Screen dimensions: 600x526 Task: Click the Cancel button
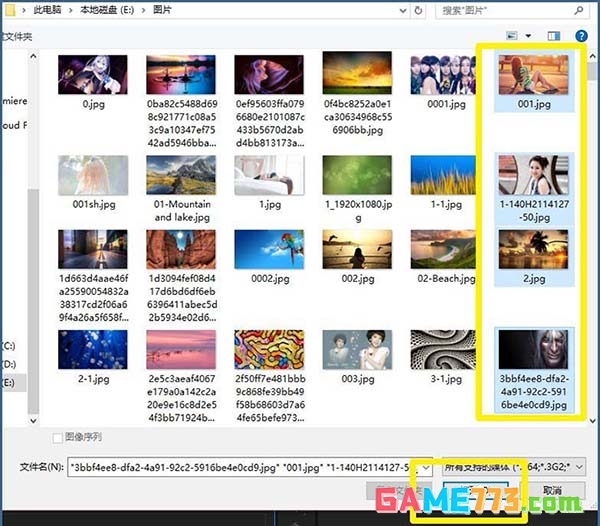[x=552, y=490]
